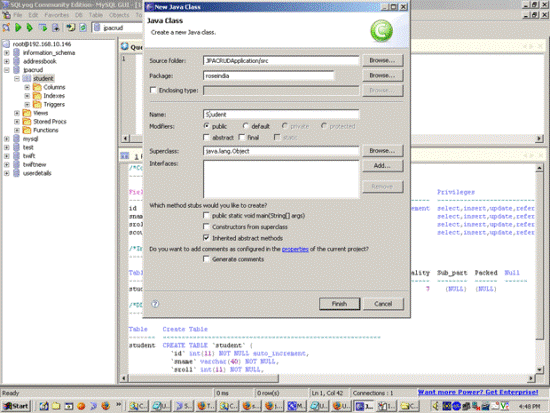Click the help question mark icon in dialog
Screen dimensions: 550x413
click(x=155, y=304)
